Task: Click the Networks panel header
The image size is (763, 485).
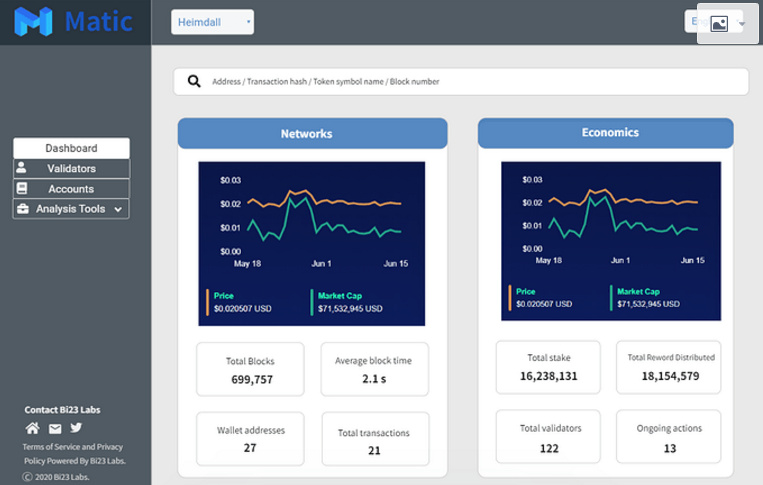Action: 312,133
